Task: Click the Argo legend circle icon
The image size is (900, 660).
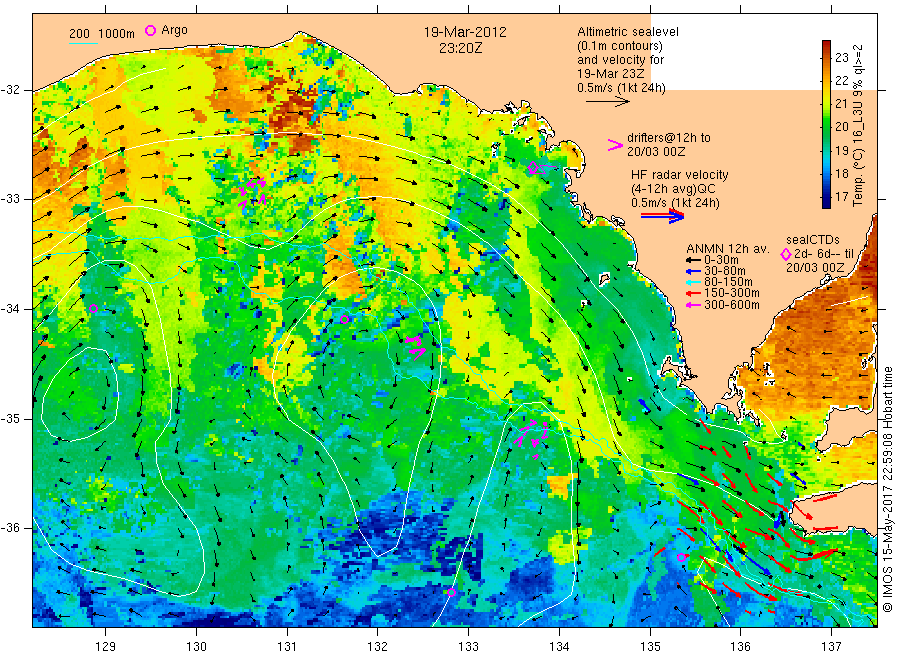Action: tap(150, 30)
